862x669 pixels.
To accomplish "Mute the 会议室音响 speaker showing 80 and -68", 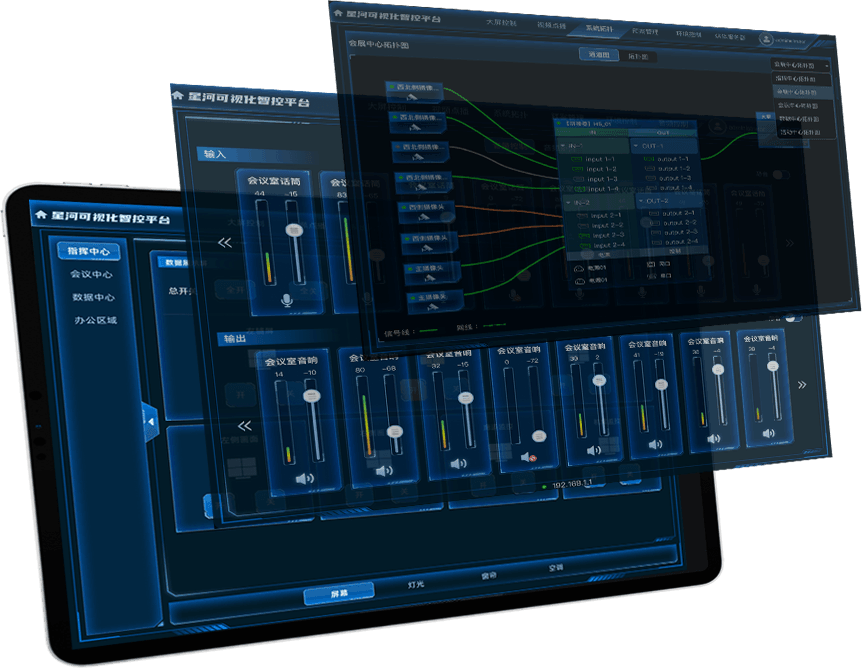I will click(x=384, y=471).
